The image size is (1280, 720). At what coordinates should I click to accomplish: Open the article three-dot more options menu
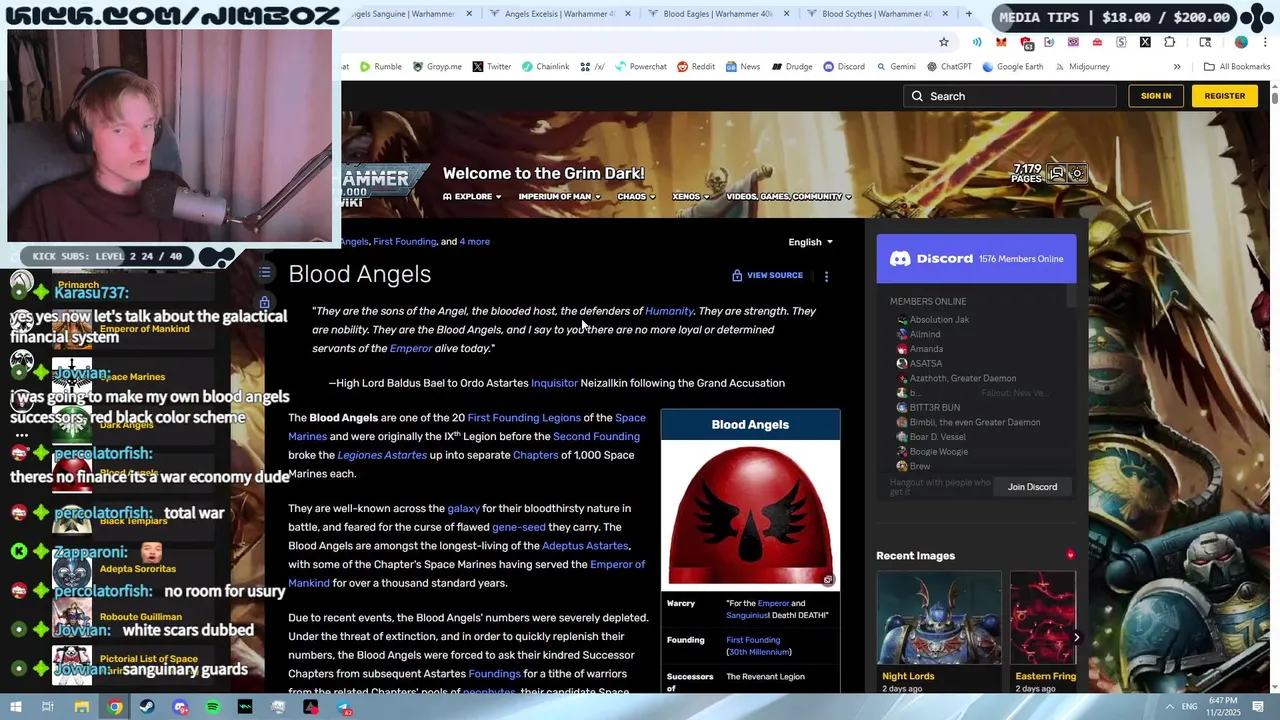pos(826,276)
